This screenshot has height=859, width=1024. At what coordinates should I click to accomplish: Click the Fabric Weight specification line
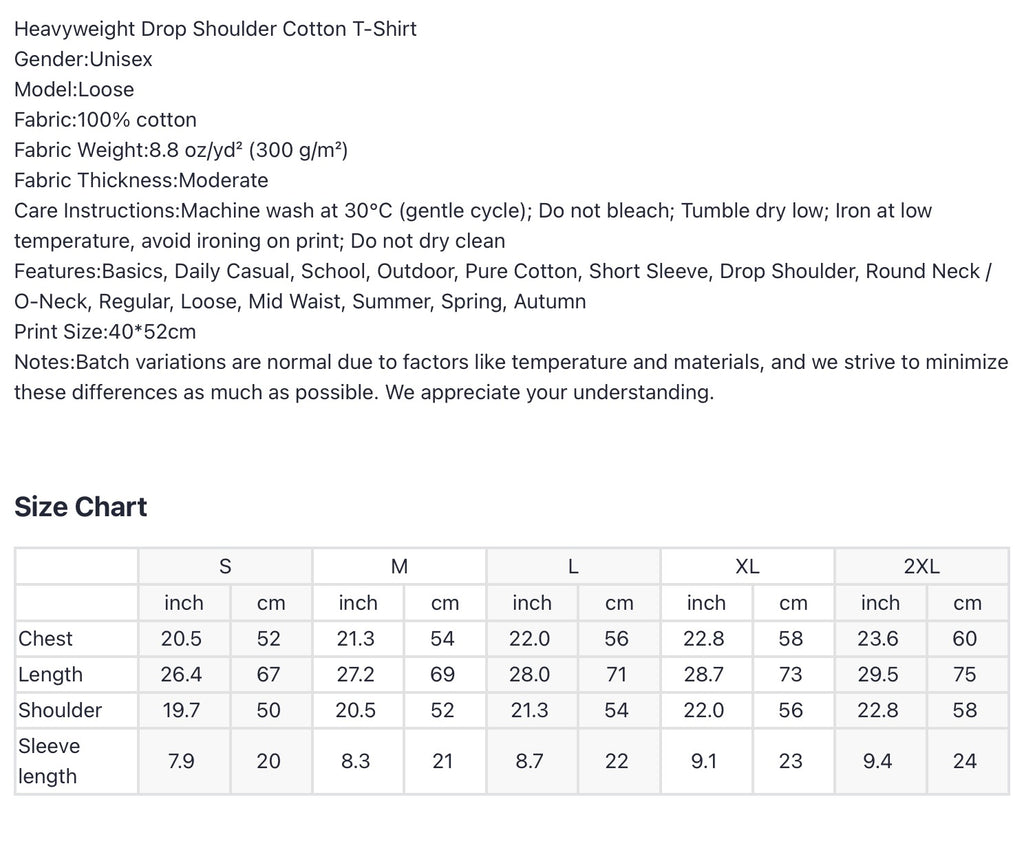181,150
